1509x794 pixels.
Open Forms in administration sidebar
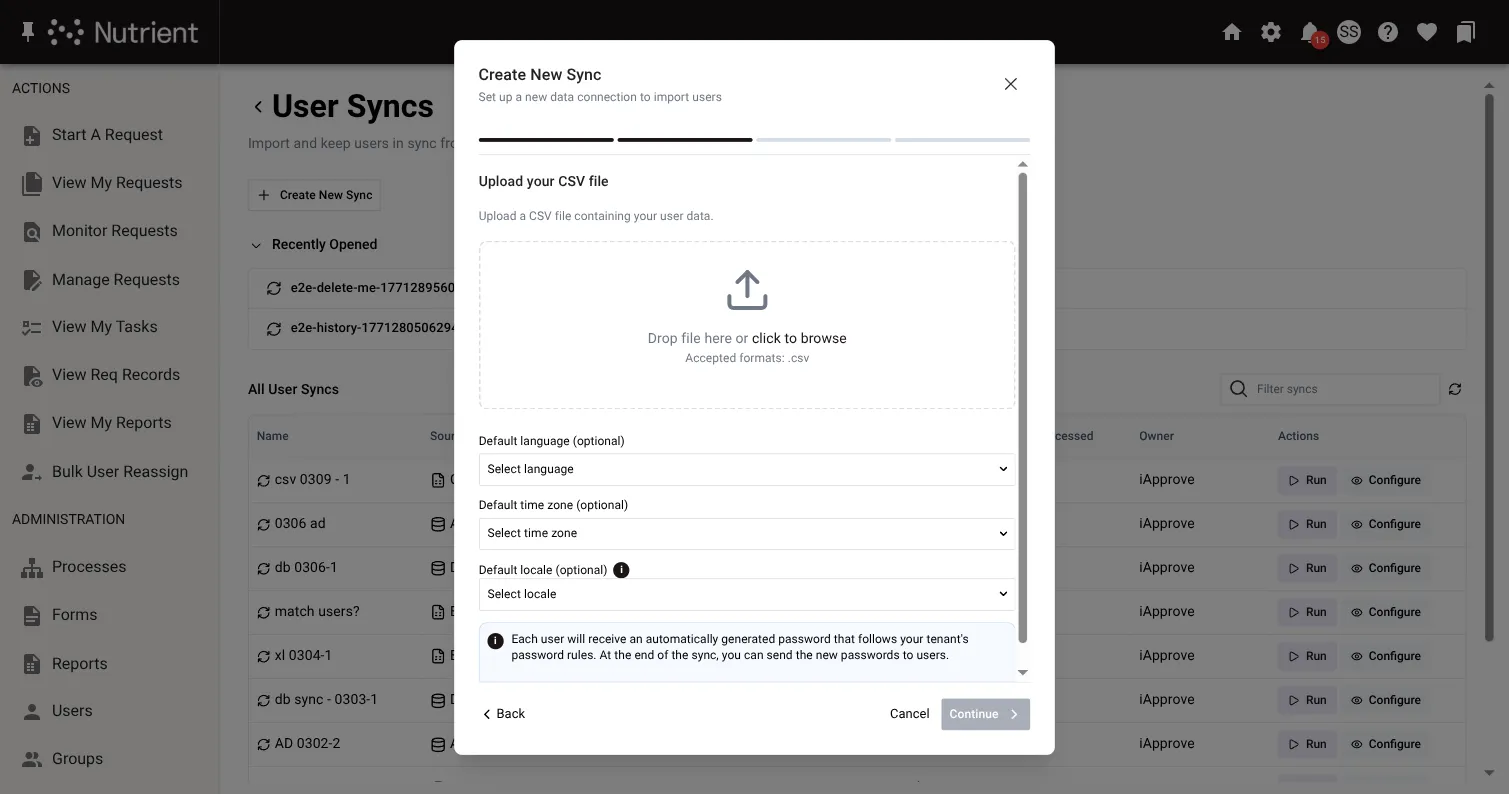tap(74, 615)
